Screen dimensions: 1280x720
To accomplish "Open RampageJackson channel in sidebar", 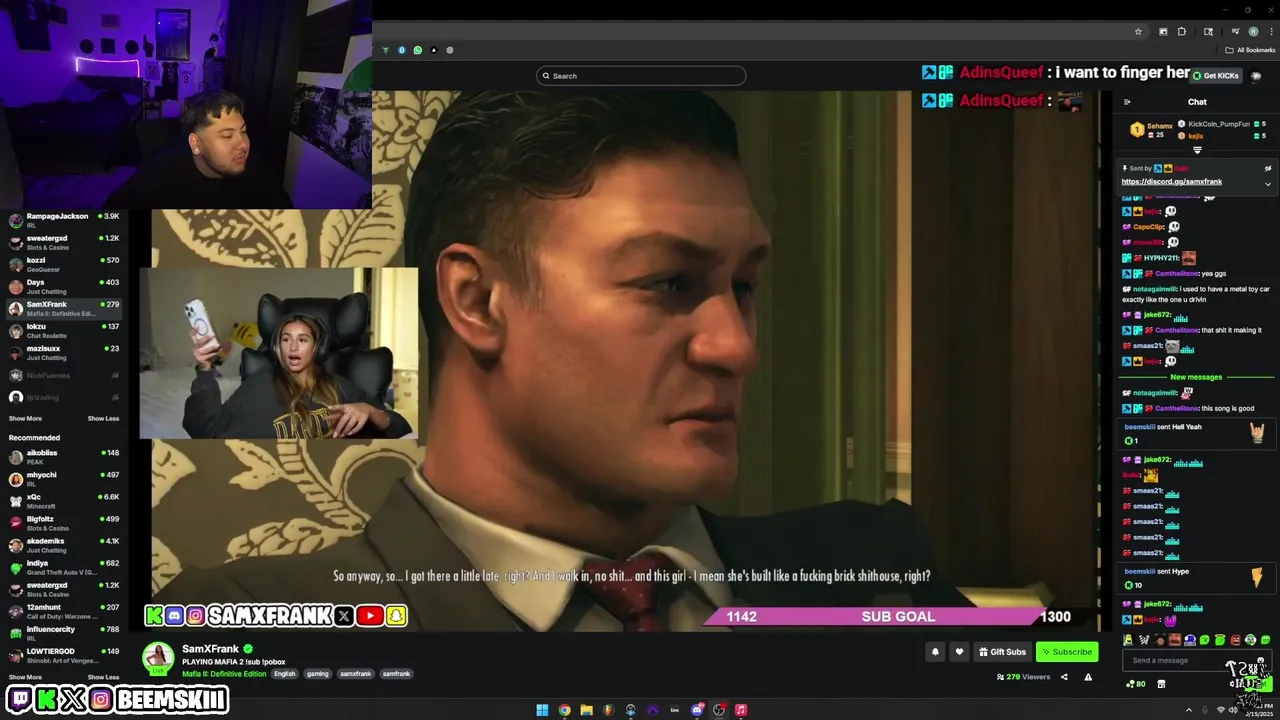I will 64,220.
